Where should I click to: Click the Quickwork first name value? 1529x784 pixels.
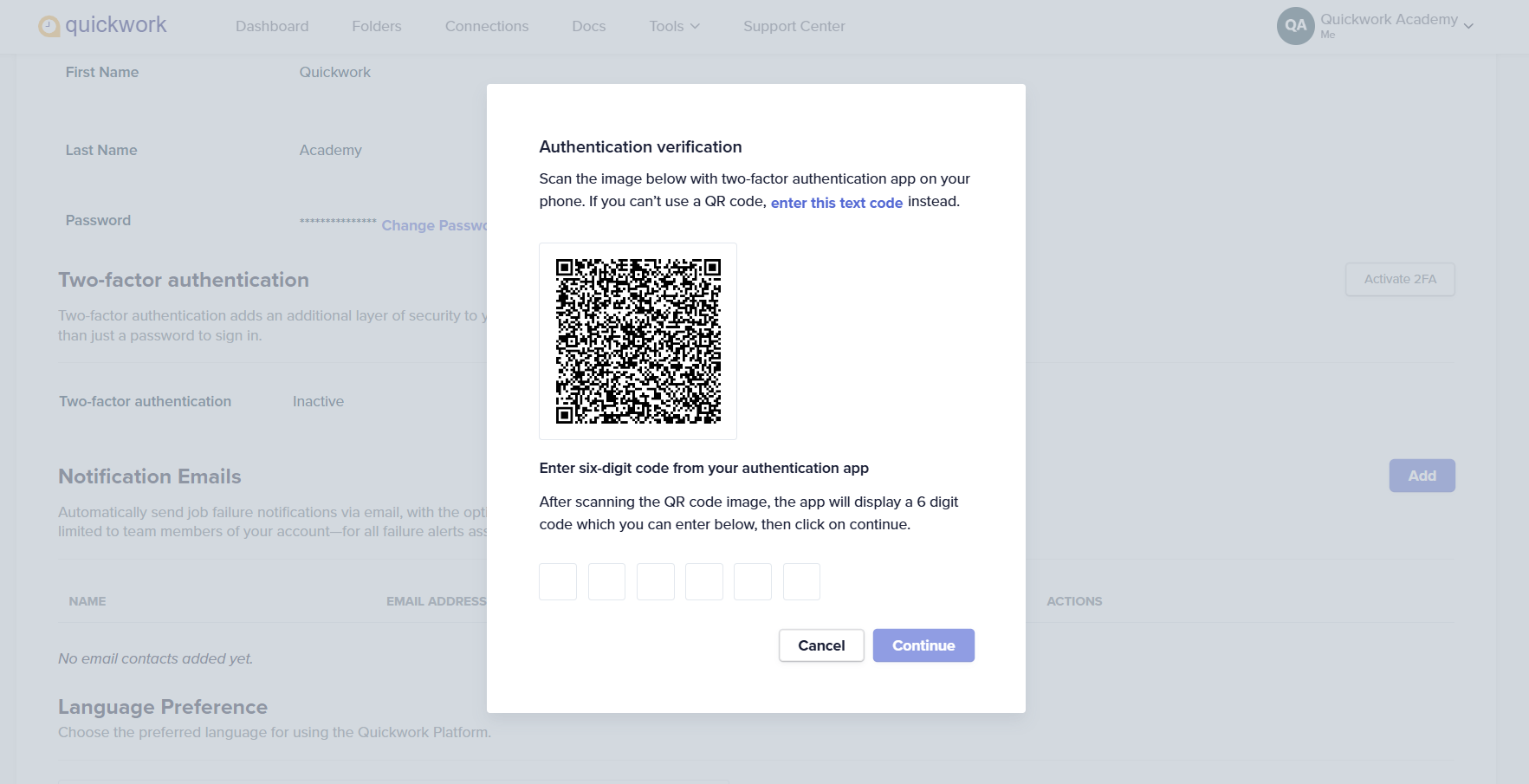click(335, 72)
